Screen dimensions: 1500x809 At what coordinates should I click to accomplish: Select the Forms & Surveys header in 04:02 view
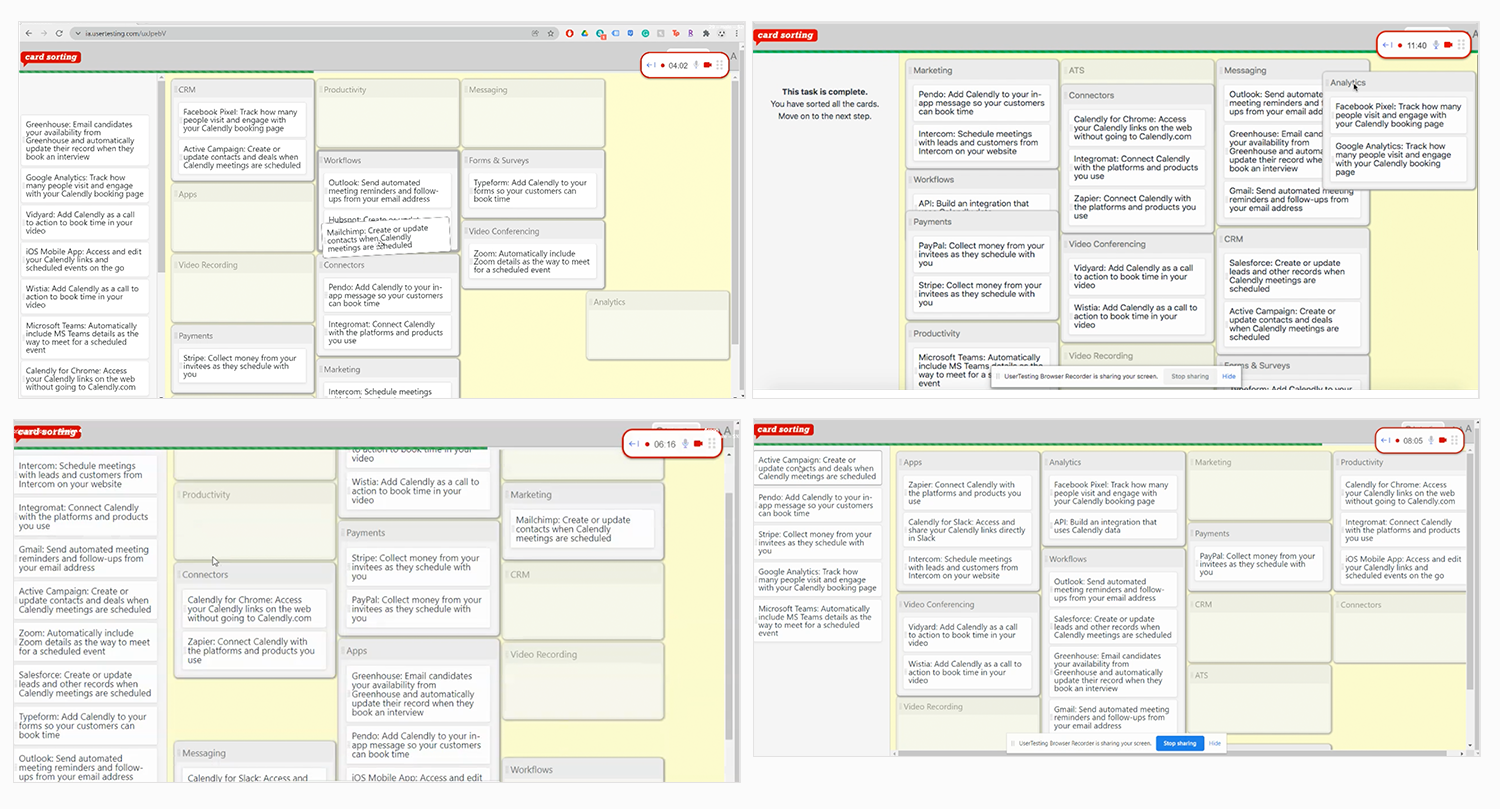pyautogui.click(x=533, y=160)
